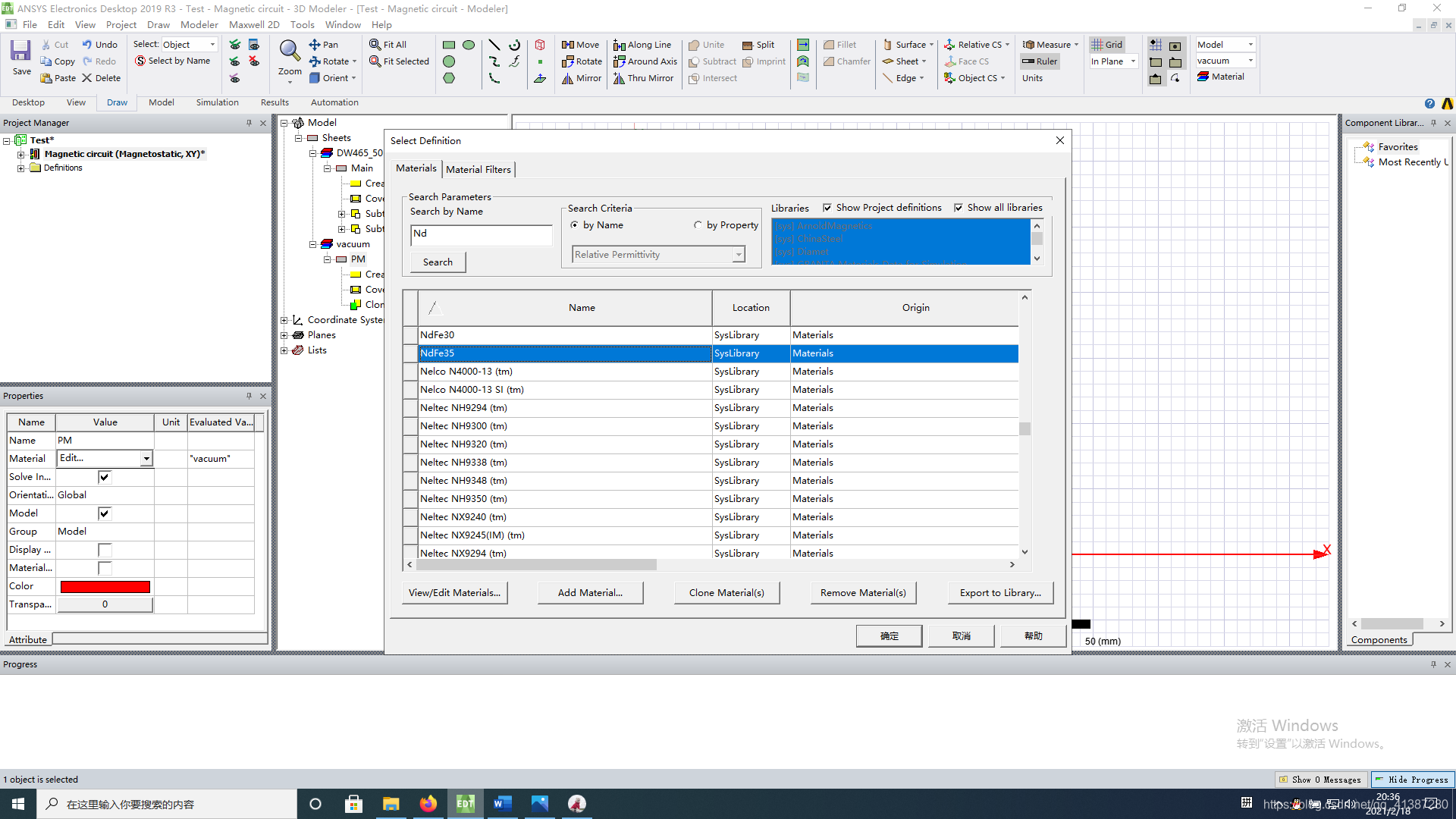Screen dimensions: 1456x819
Task: Open ANSYS Electronics Desktop from taskbar
Action: (465, 804)
